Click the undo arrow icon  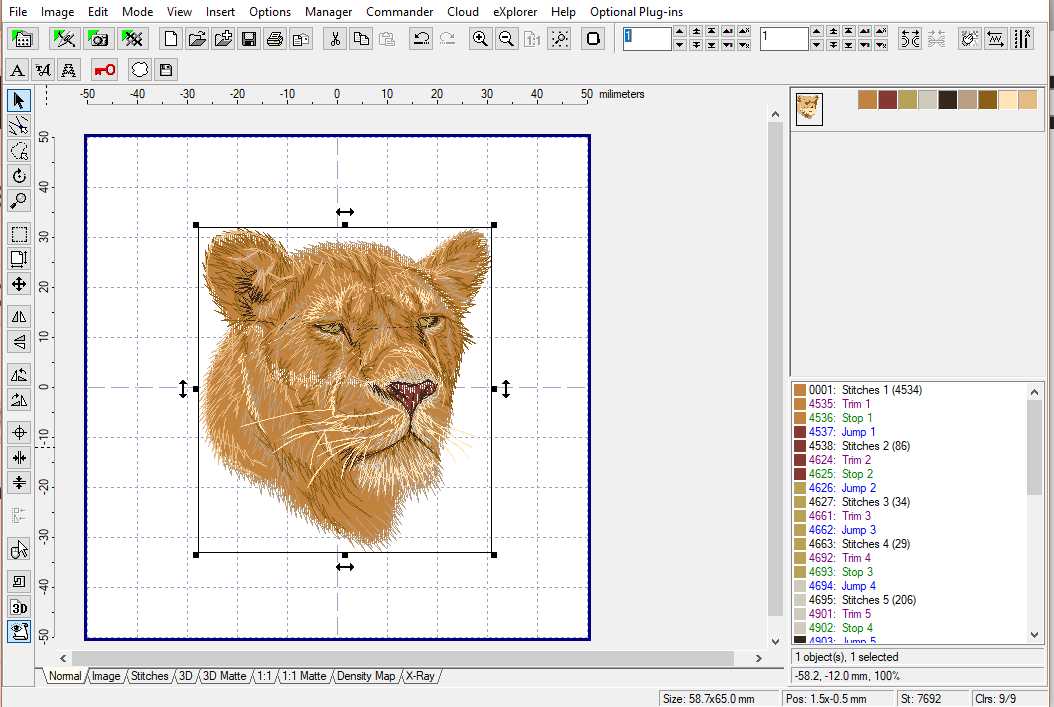coord(421,39)
